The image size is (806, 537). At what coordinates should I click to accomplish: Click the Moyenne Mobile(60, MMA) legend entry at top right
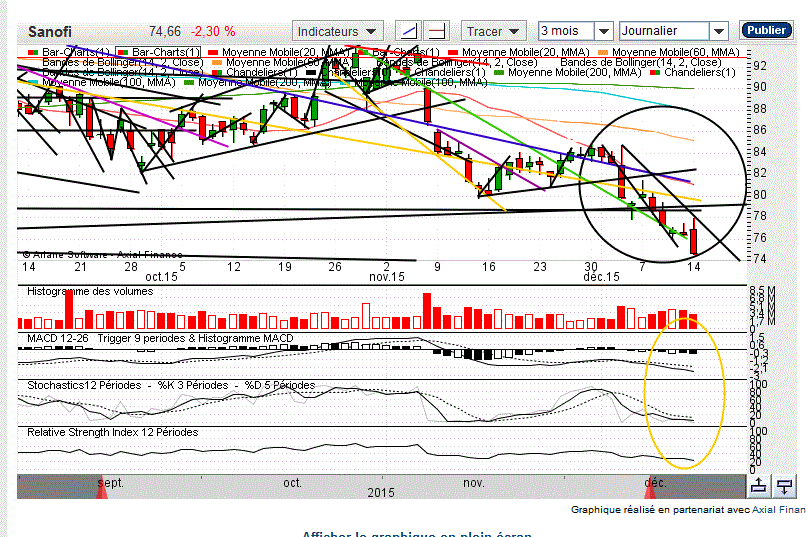point(669,52)
